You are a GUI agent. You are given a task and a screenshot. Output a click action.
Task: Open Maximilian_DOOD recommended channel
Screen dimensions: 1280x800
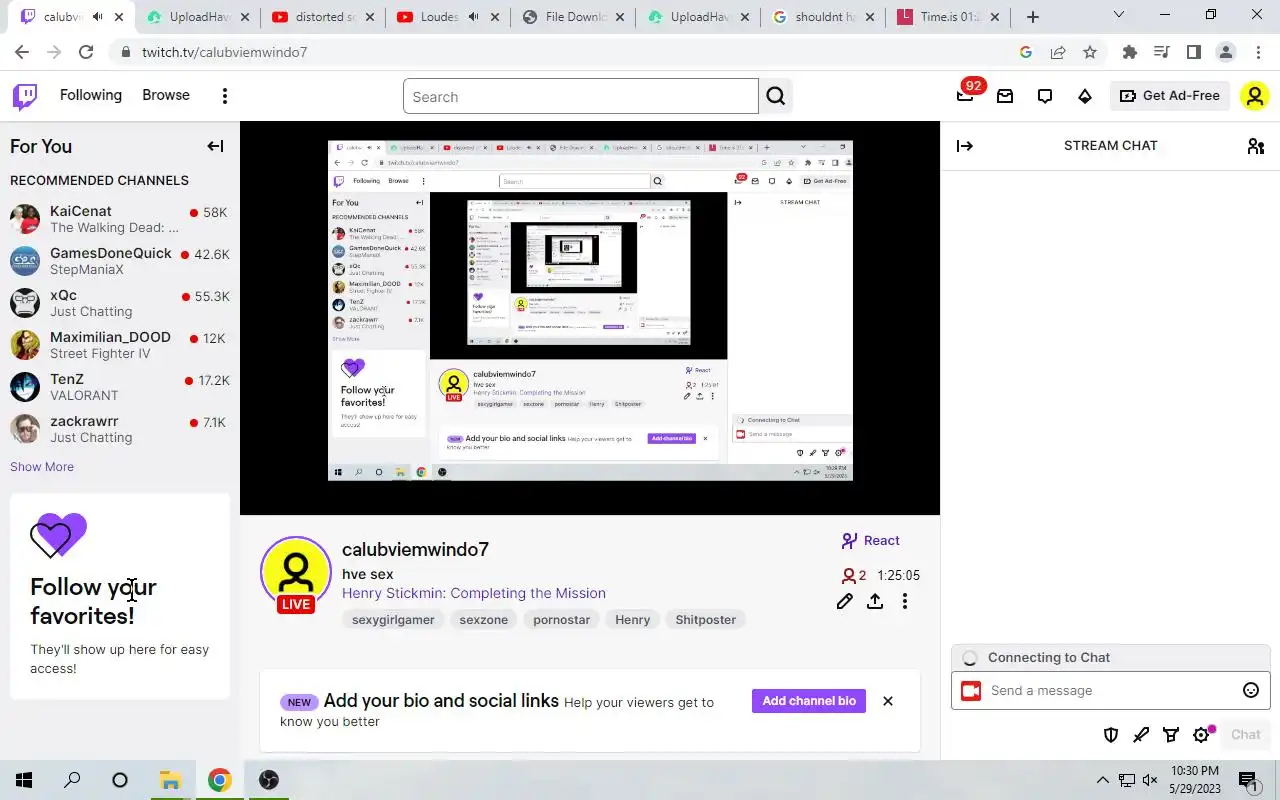coord(120,345)
